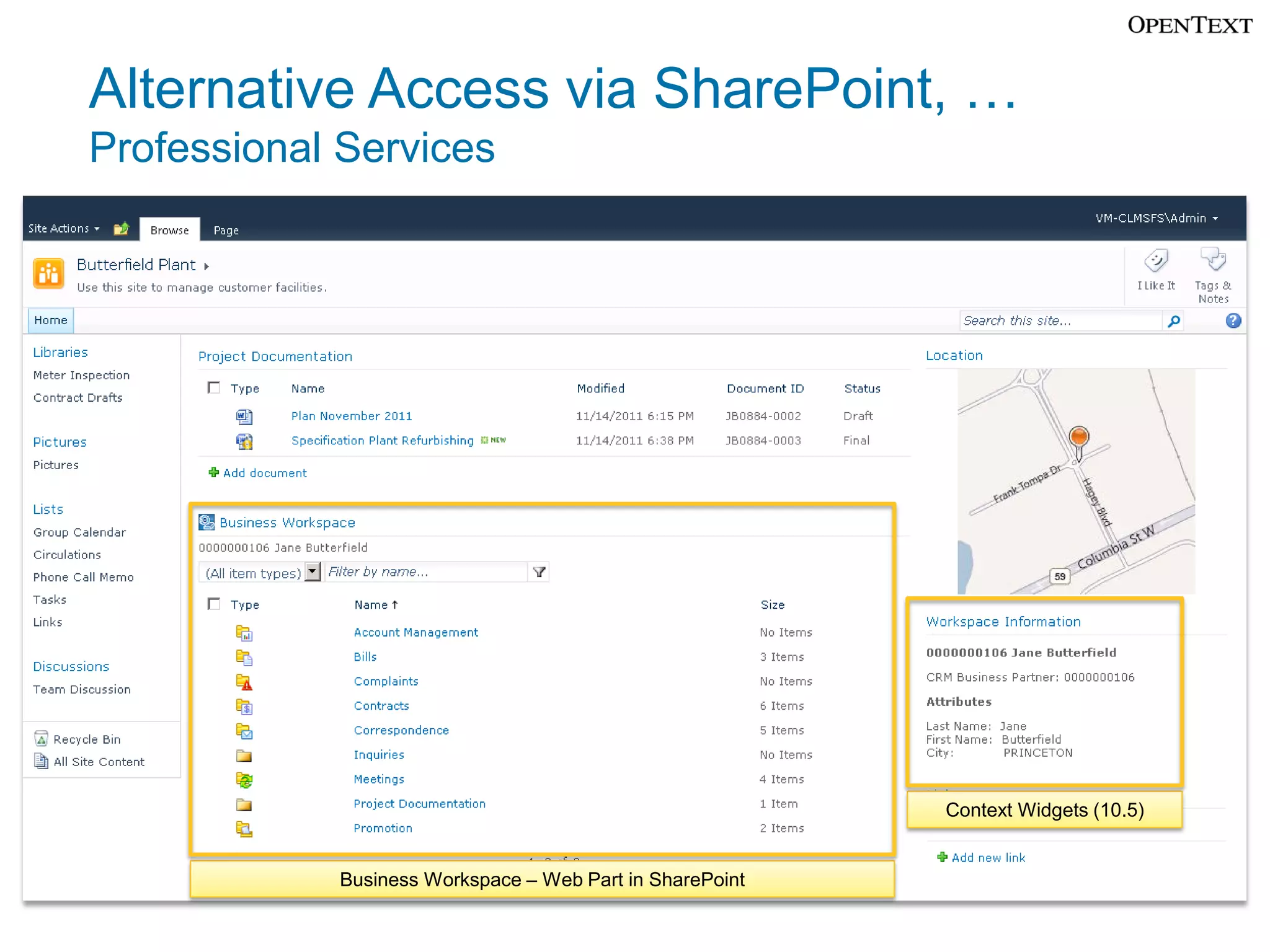Click in the Search this site field

(x=1060, y=321)
